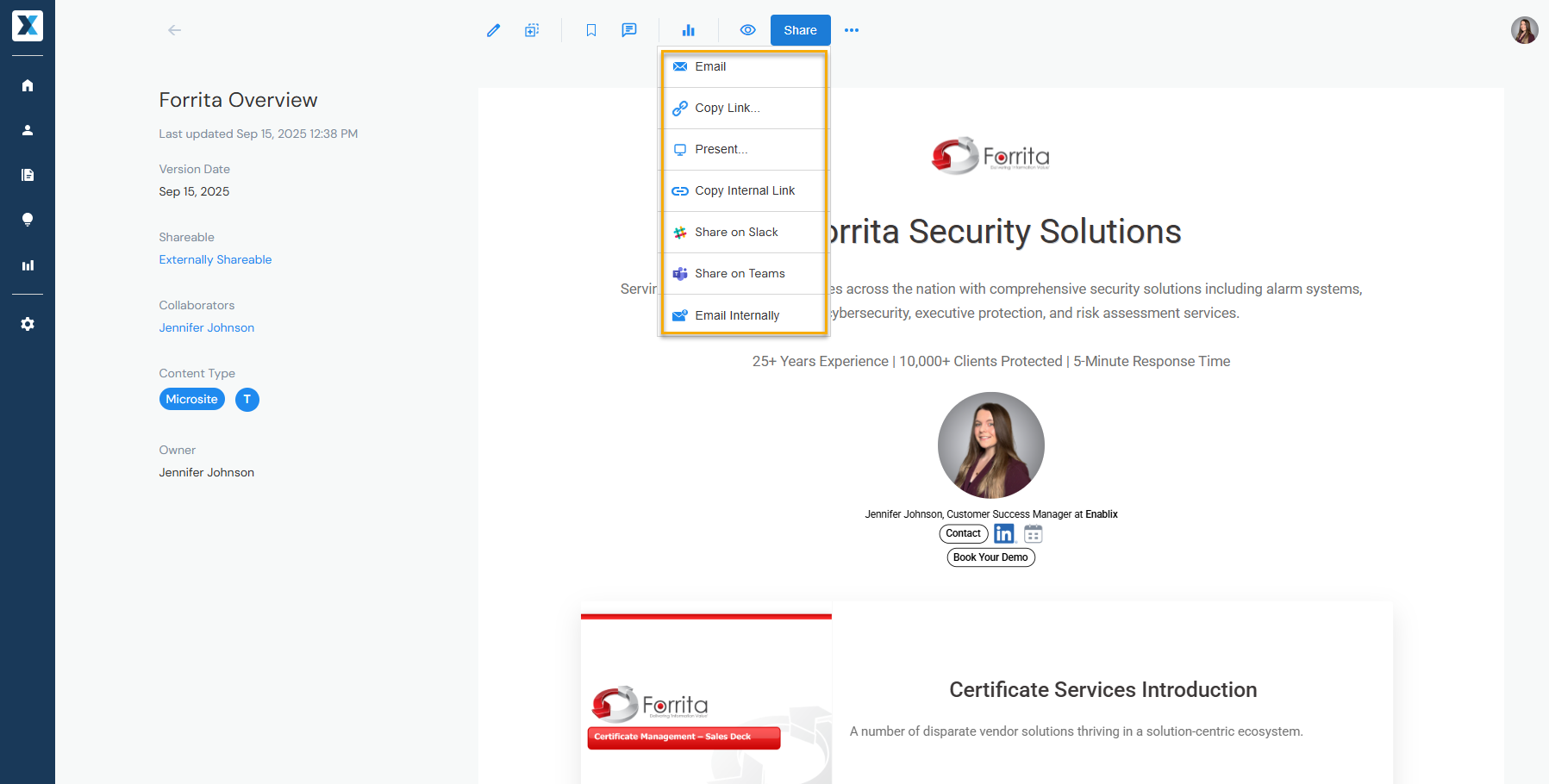Open the Externally Shareable link
This screenshot has height=784, width=1549.
[x=215, y=259]
